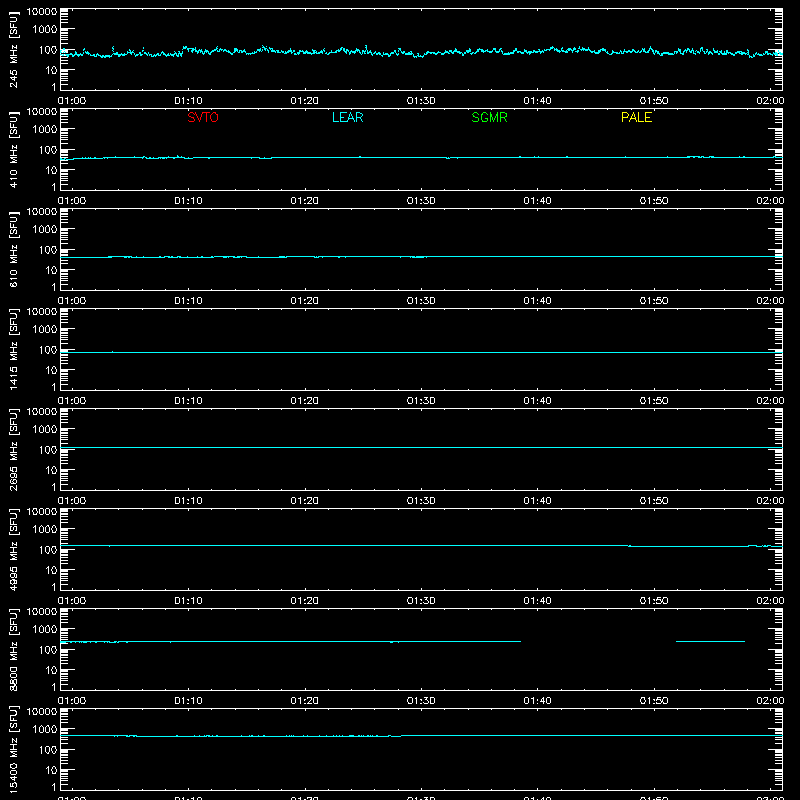Click 01:50 time label under 610 MHz panel
Screen dimensions: 800x800
[654, 301]
